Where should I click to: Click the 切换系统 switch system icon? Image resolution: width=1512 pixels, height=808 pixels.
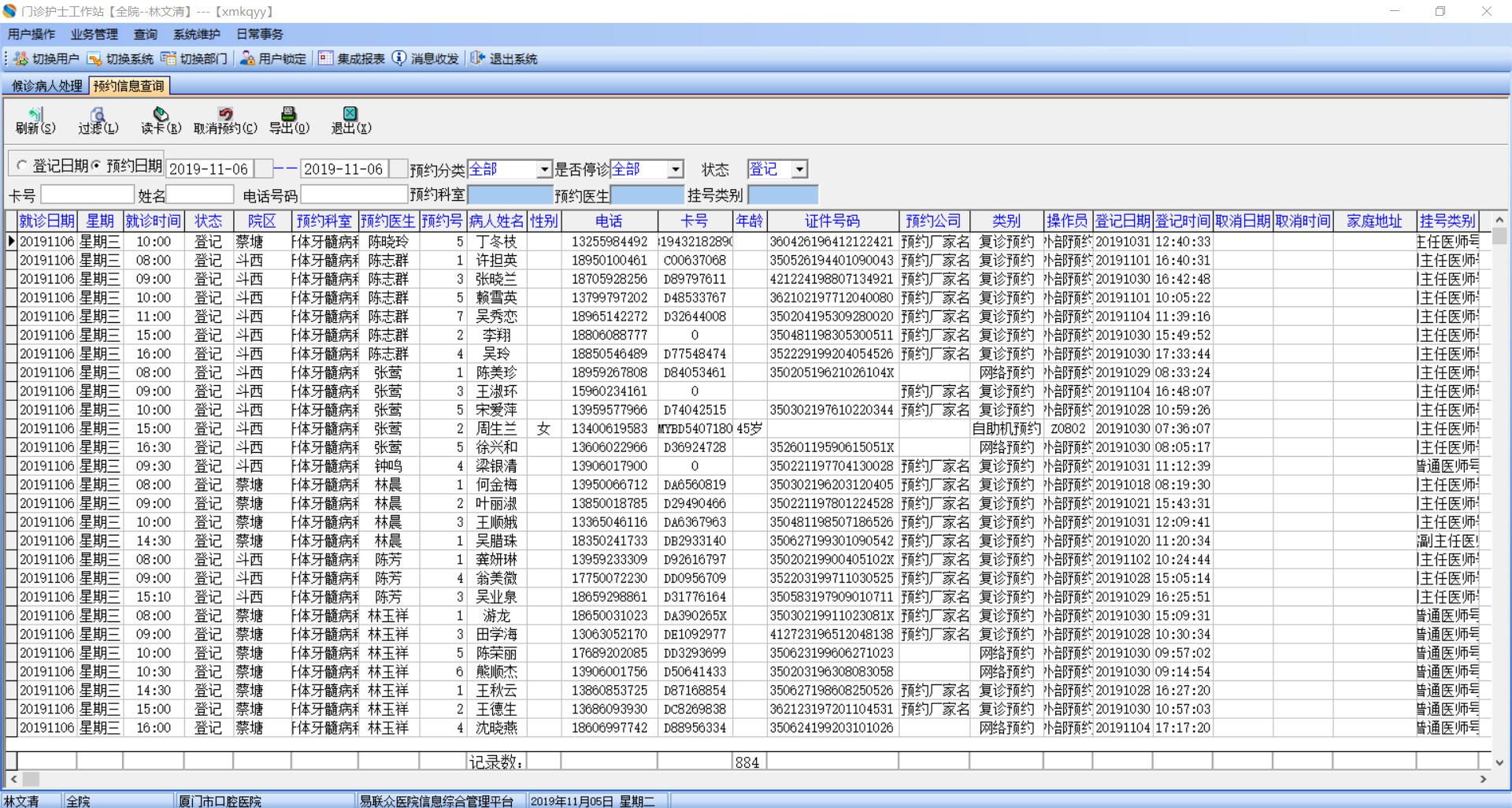coord(95,59)
